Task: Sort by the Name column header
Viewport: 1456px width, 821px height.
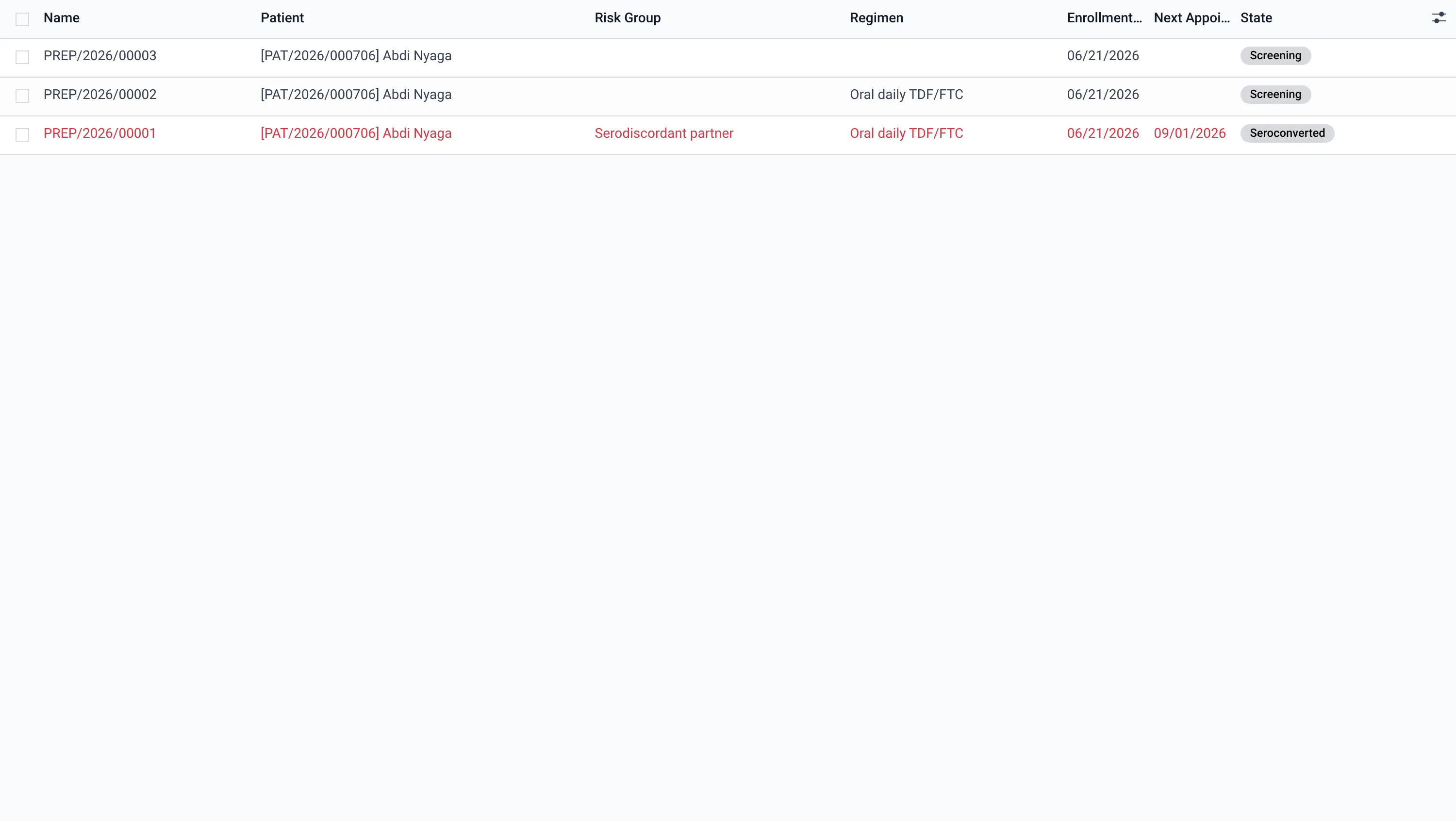Action: point(62,18)
